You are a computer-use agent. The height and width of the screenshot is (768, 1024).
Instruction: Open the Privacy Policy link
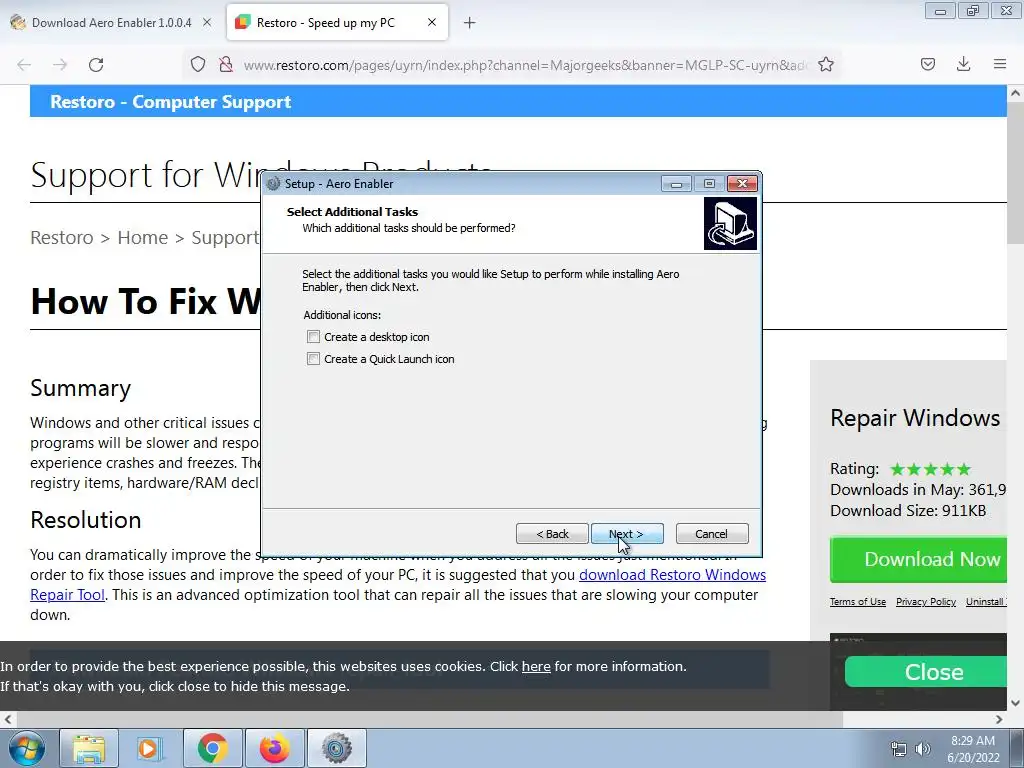click(925, 601)
